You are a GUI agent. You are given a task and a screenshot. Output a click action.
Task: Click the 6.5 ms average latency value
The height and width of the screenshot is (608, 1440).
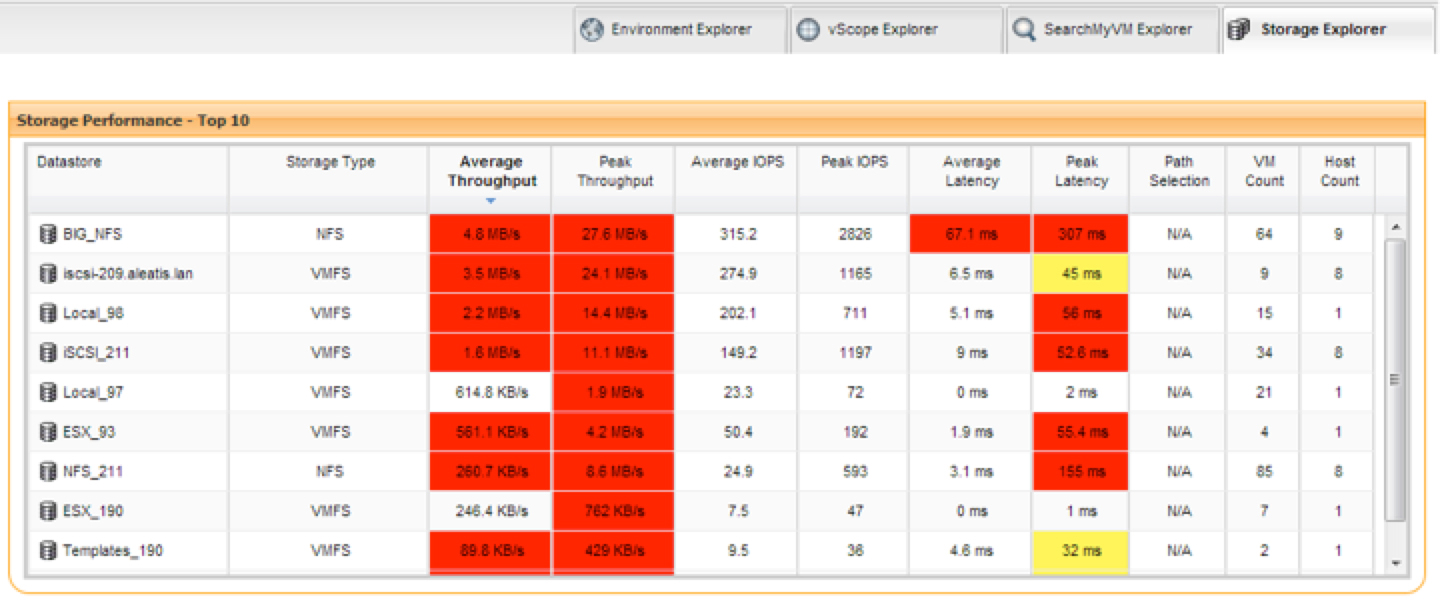point(970,273)
